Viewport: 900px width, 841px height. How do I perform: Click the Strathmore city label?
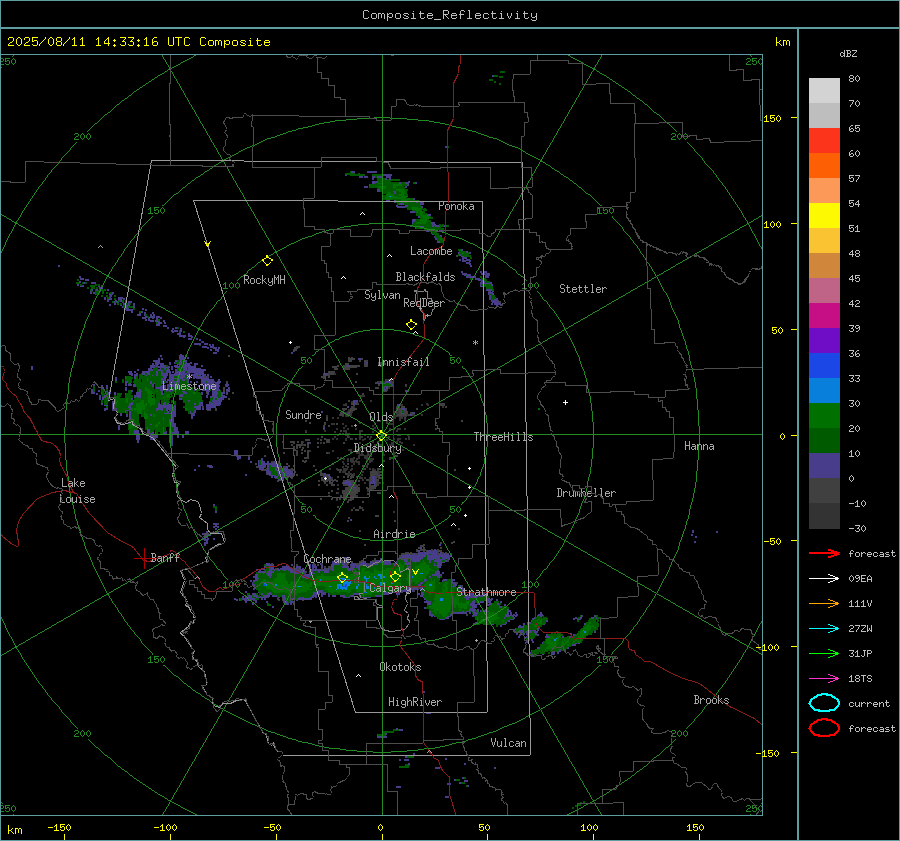[486, 592]
